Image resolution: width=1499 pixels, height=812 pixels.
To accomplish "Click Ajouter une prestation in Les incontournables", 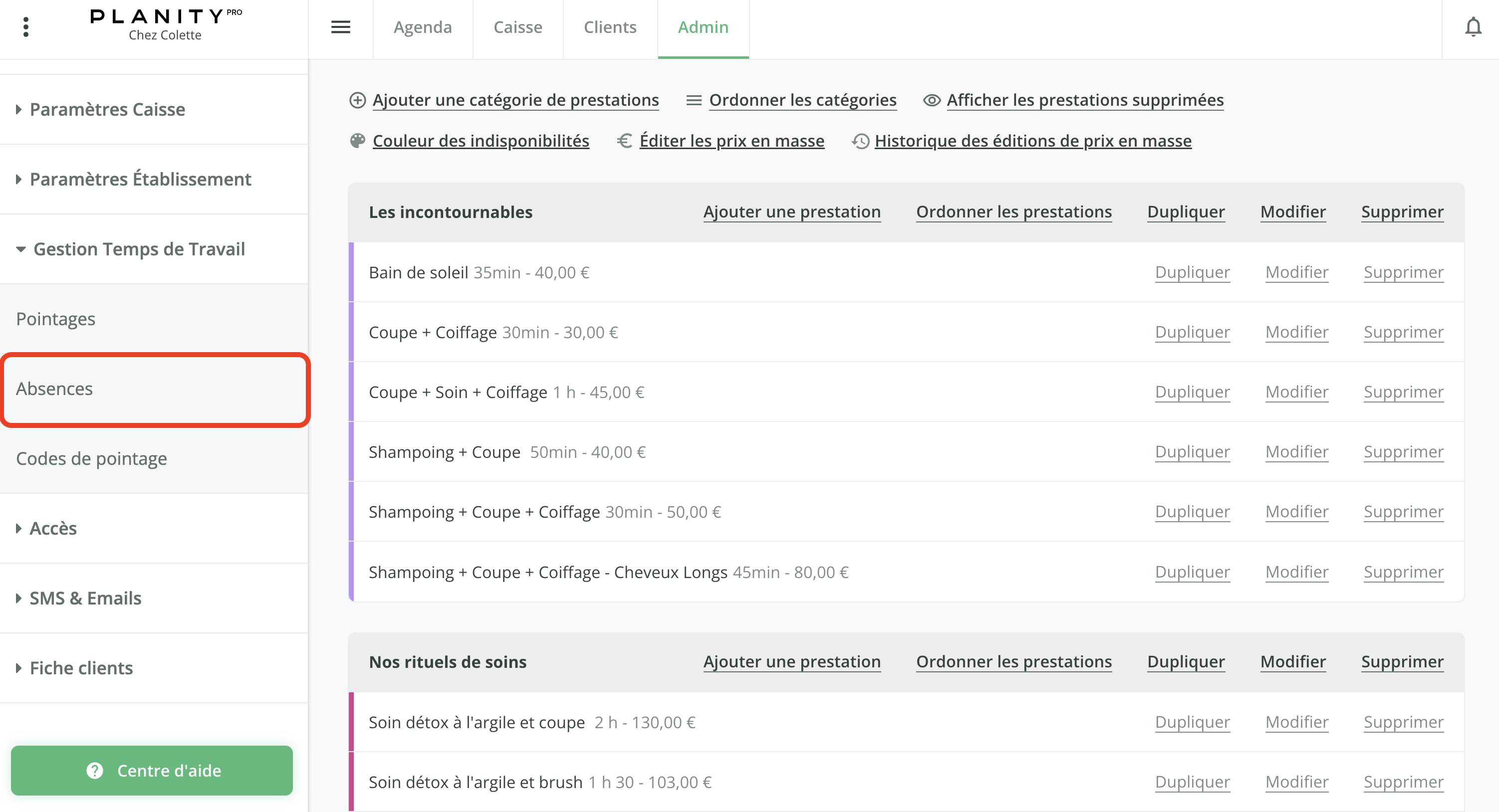I will (792, 211).
